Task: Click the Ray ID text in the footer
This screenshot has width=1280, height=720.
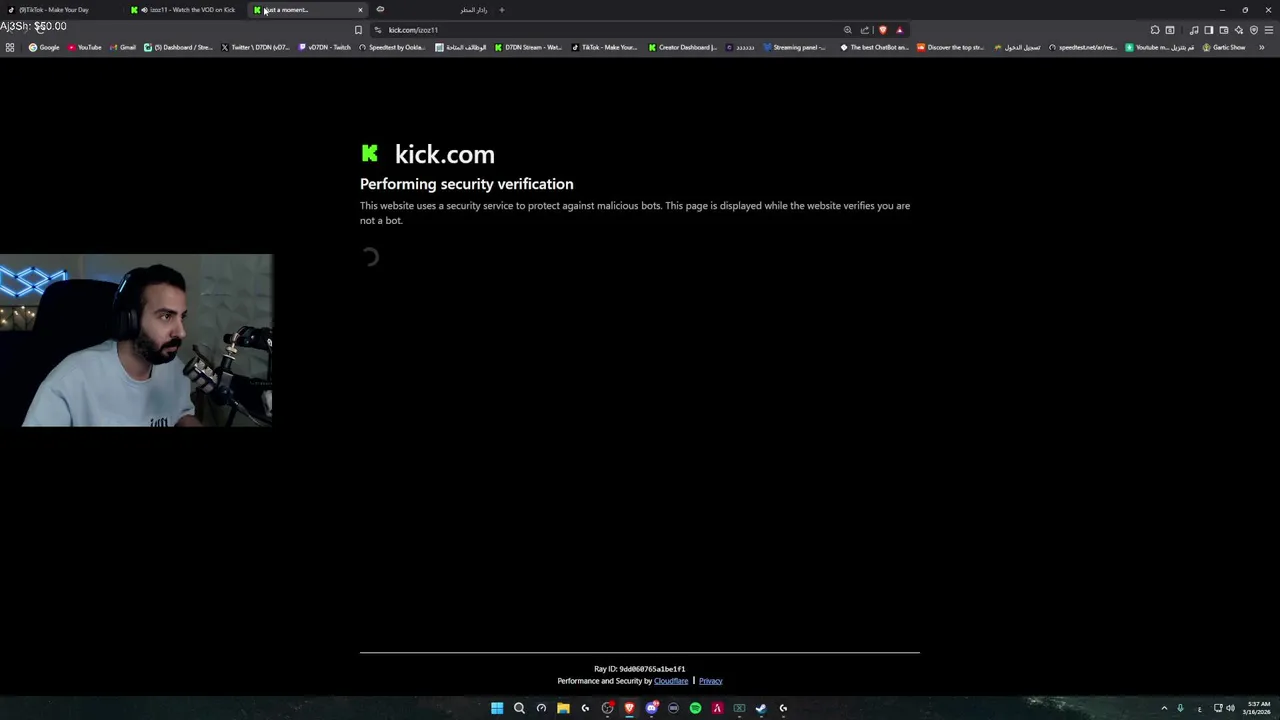Action: pos(640,669)
